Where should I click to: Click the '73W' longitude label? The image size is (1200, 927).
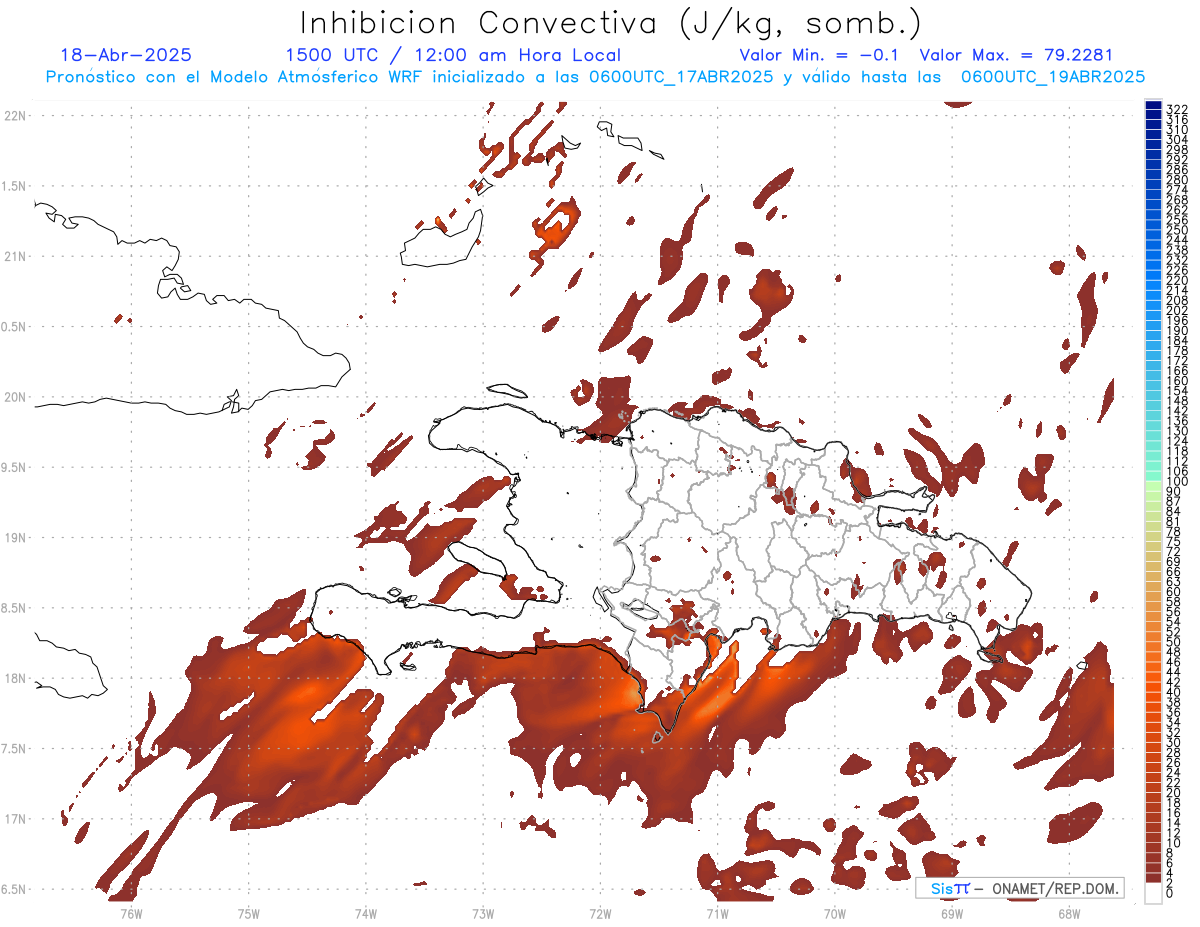483,913
